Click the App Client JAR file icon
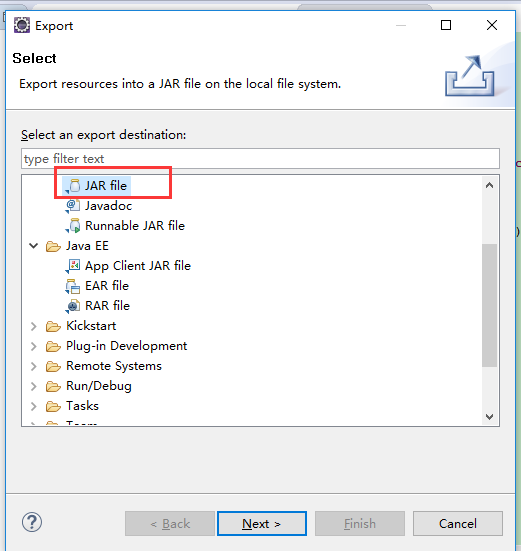The height and width of the screenshot is (551, 521). tap(73, 266)
